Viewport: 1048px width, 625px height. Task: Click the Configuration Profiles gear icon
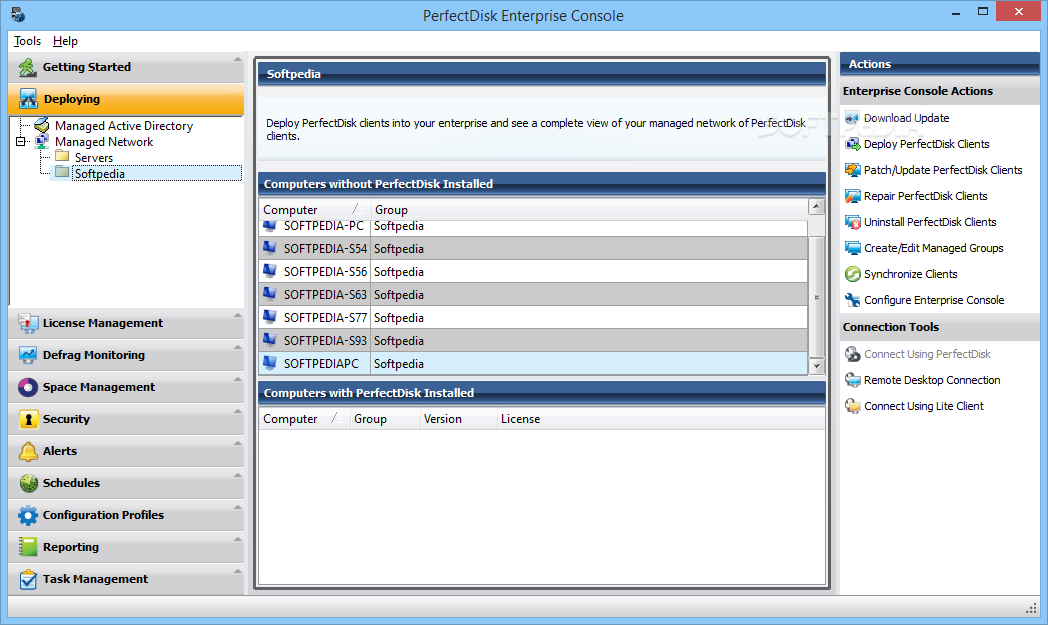(28, 515)
